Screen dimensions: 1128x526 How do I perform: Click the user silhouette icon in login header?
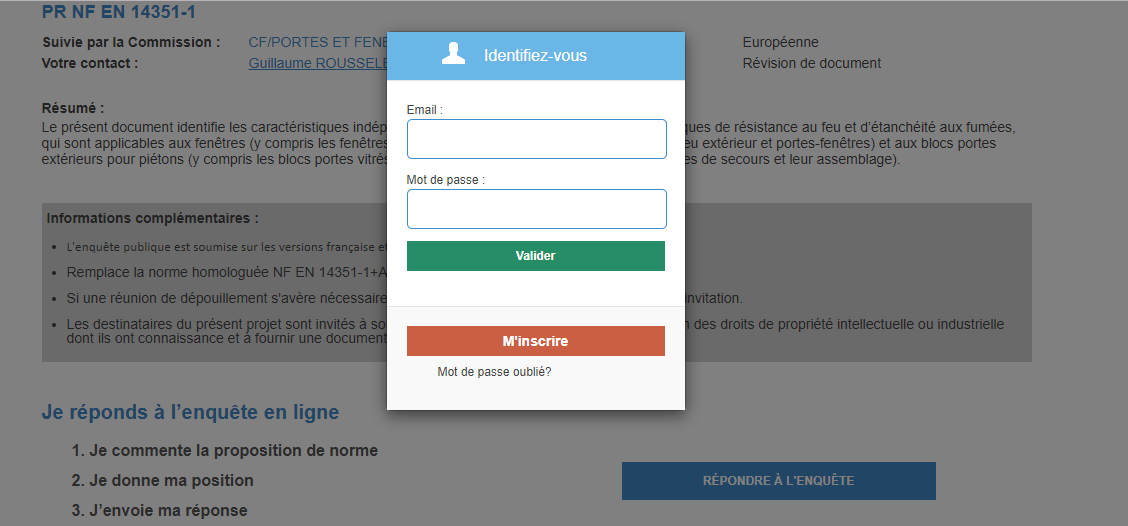tap(453, 54)
